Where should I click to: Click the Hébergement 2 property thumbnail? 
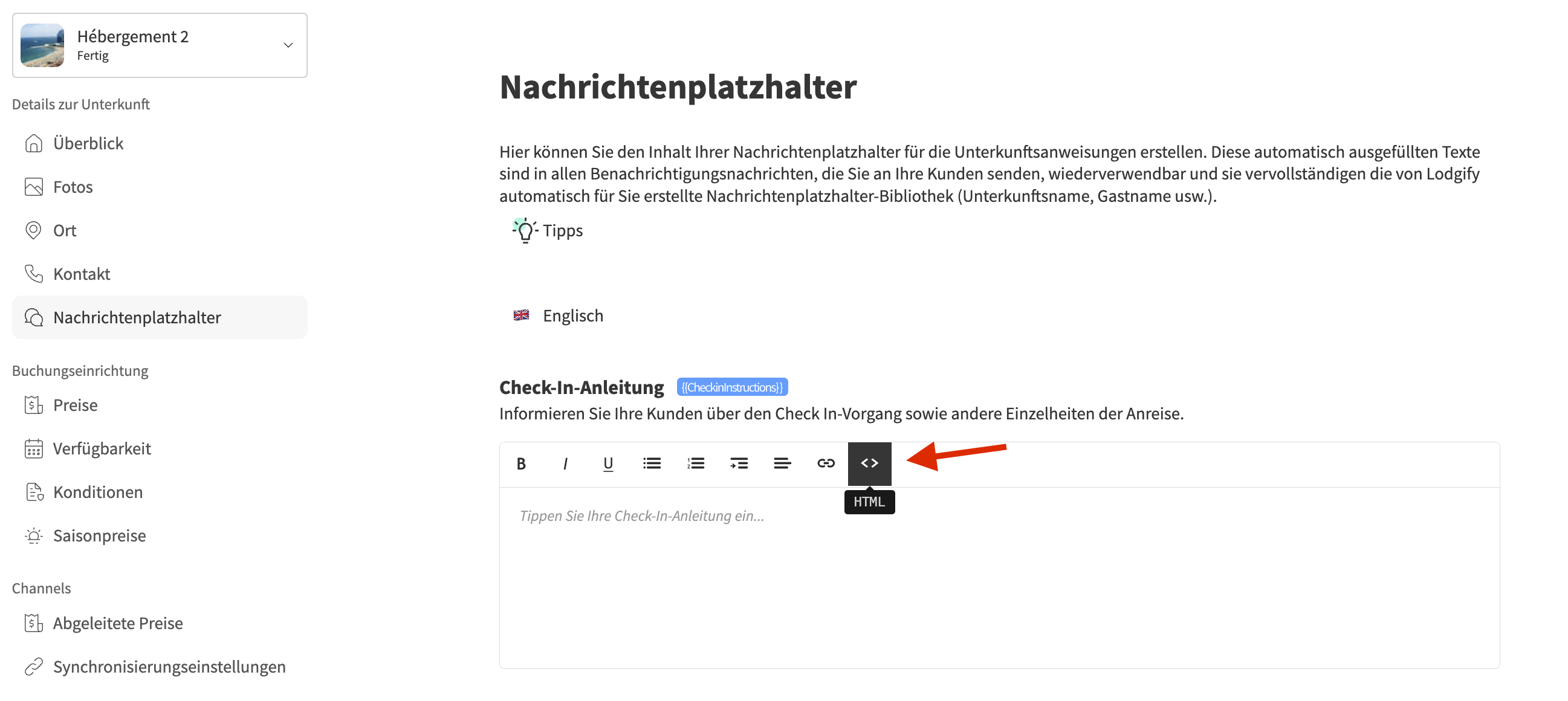point(42,45)
